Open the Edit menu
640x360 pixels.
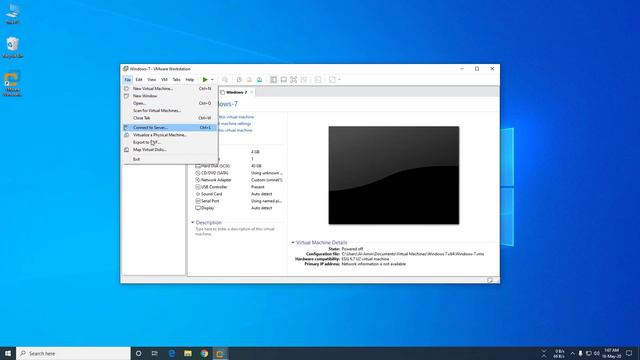click(139, 80)
